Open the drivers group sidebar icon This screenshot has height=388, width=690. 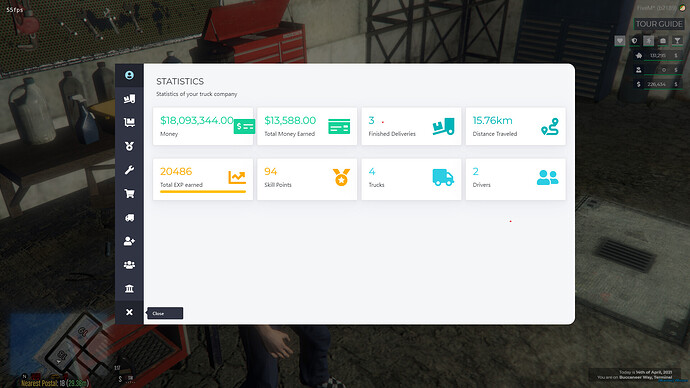129,265
